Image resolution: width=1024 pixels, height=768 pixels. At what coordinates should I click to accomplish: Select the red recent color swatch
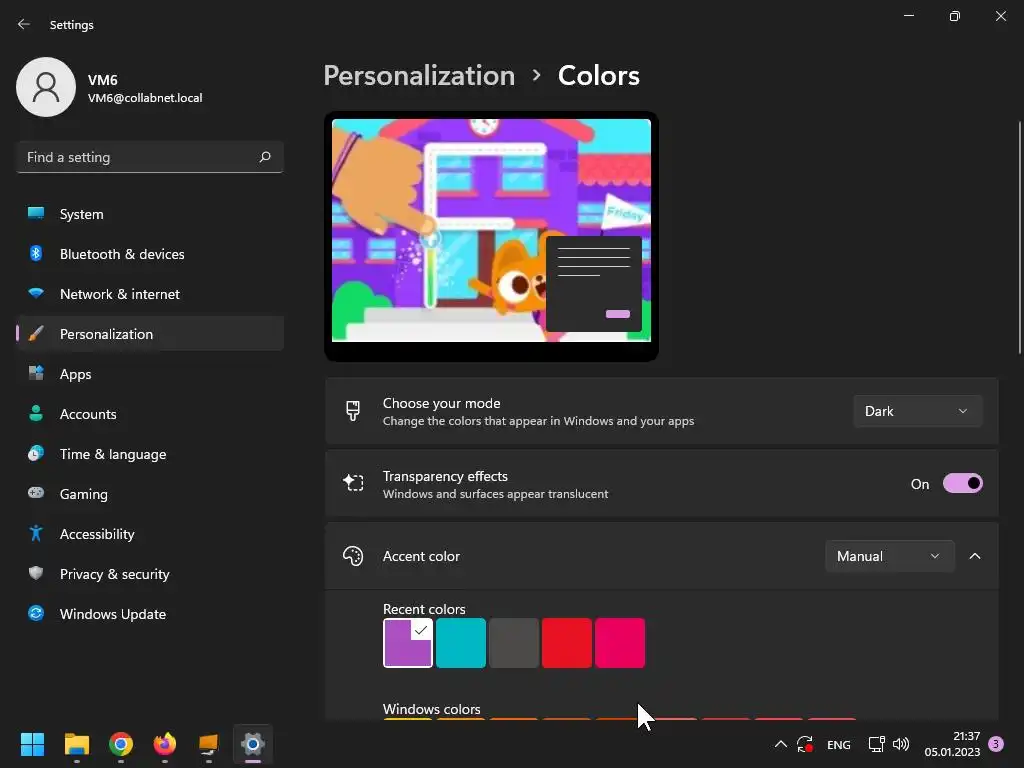[567, 643]
